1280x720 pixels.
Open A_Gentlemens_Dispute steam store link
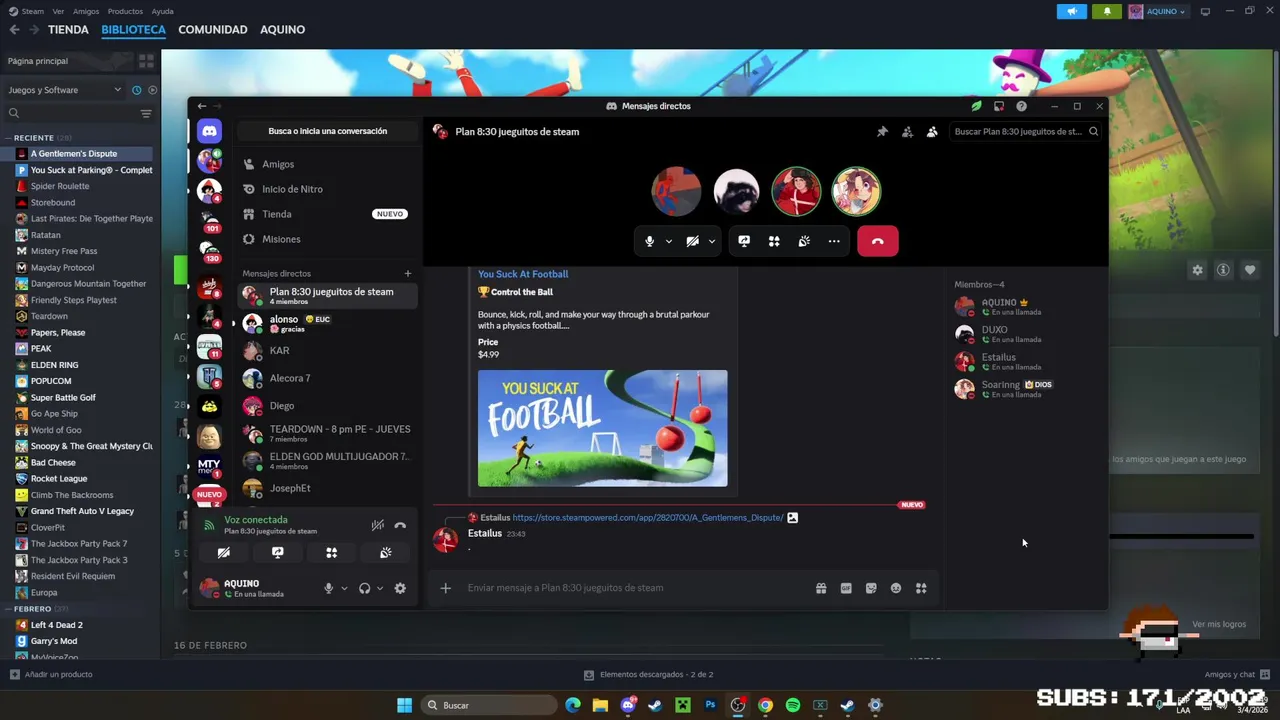click(x=648, y=518)
